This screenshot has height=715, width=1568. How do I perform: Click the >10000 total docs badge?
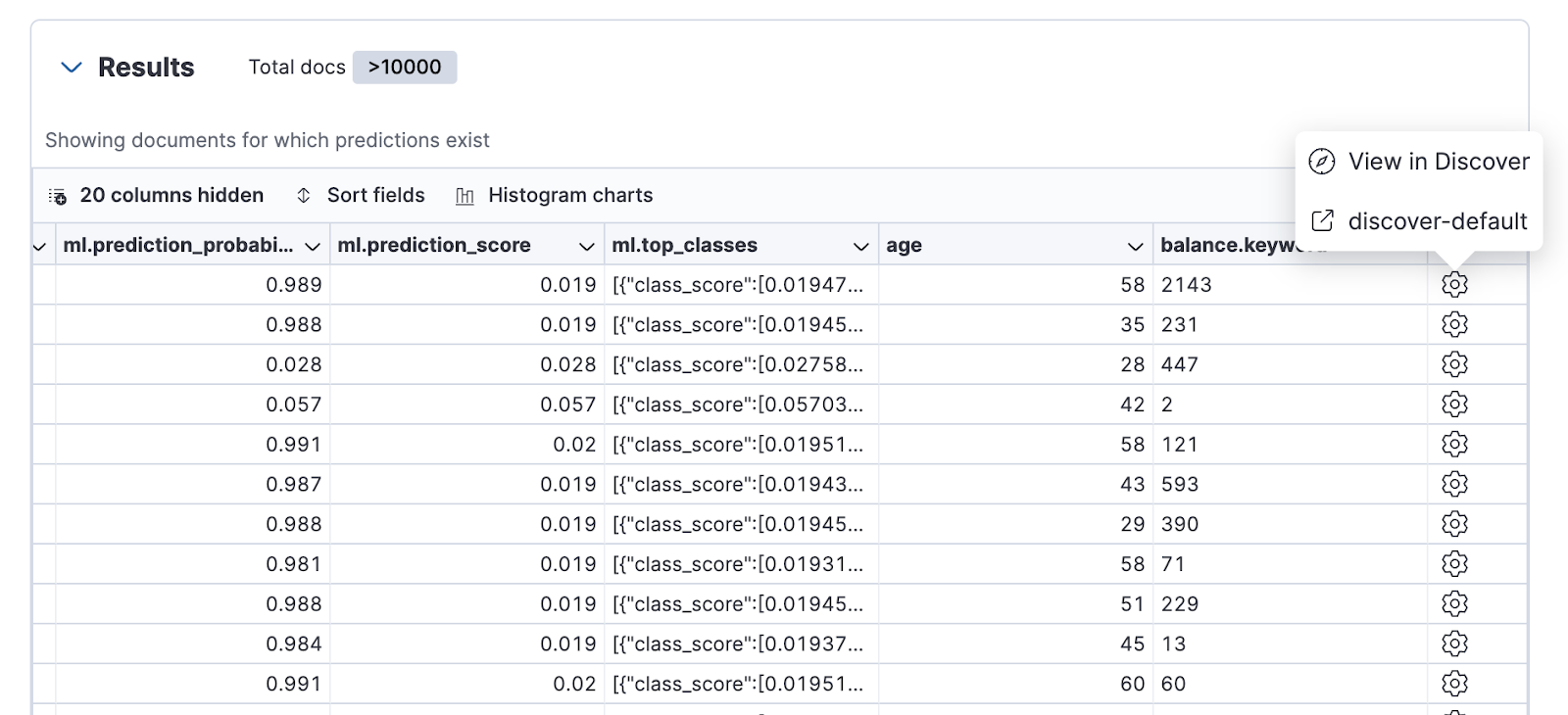[405, 68]
